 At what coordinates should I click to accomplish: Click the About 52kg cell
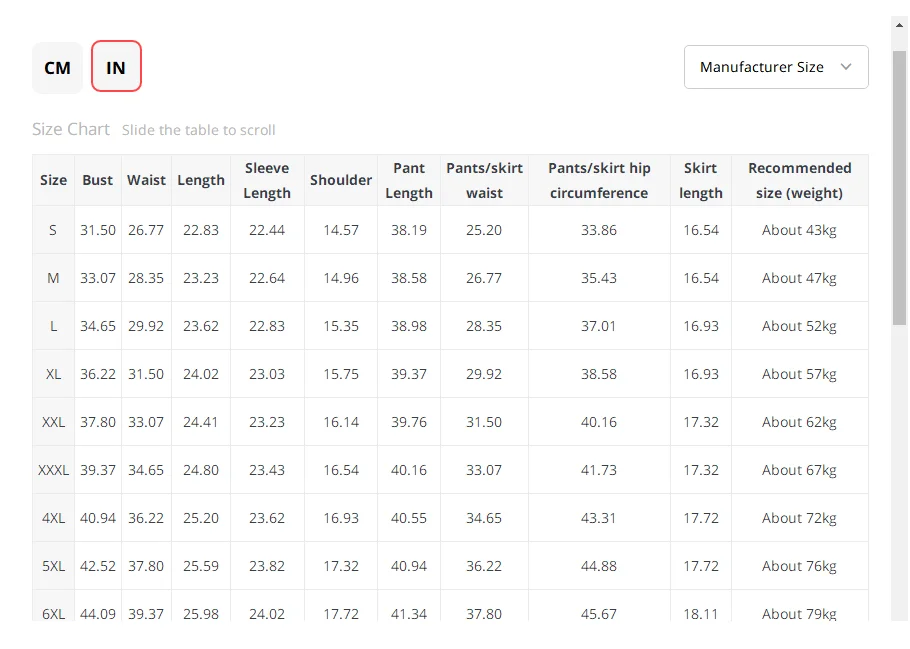click(x=799, y=326)
